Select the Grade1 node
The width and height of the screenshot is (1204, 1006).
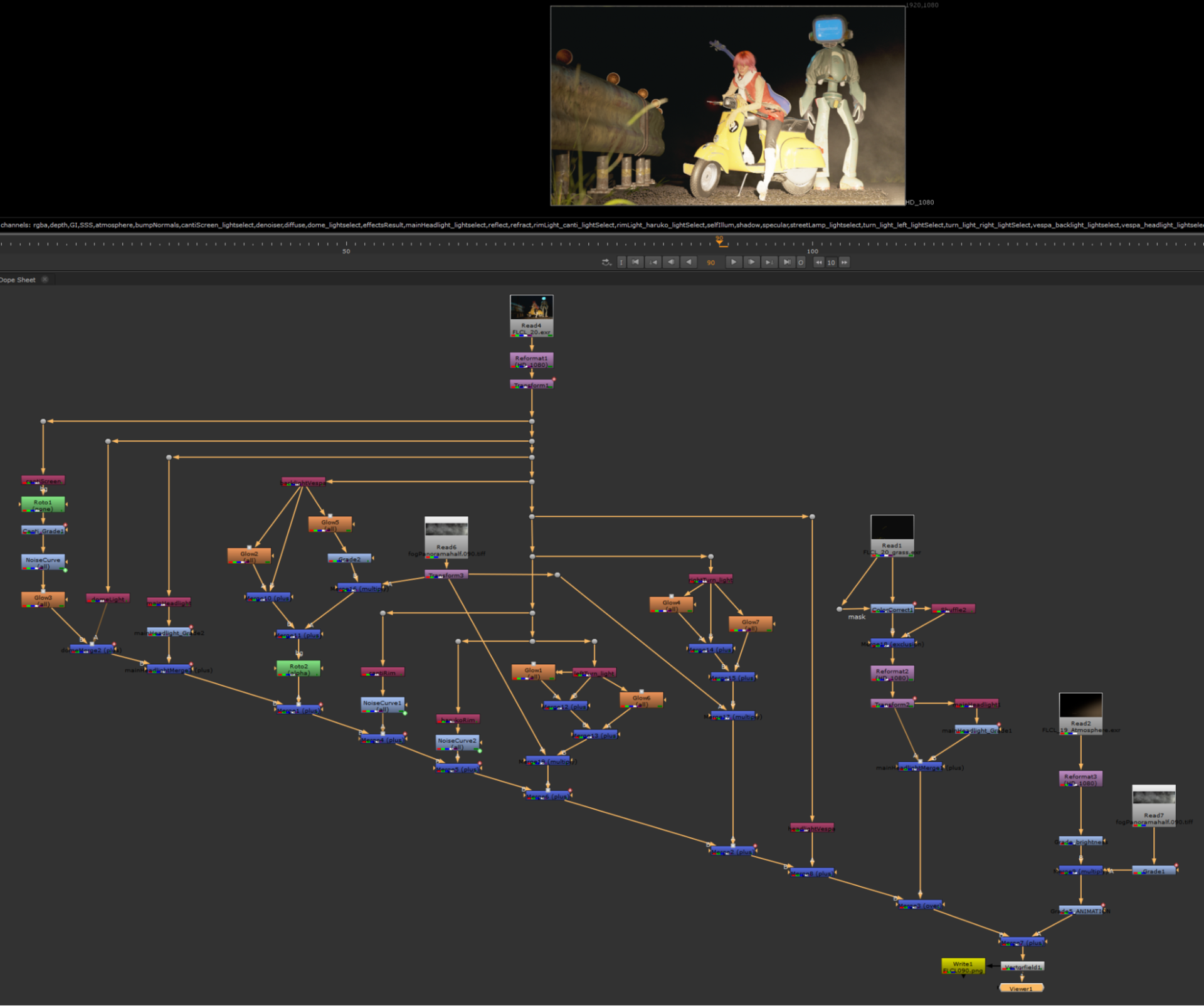[x=1154, y=871]
